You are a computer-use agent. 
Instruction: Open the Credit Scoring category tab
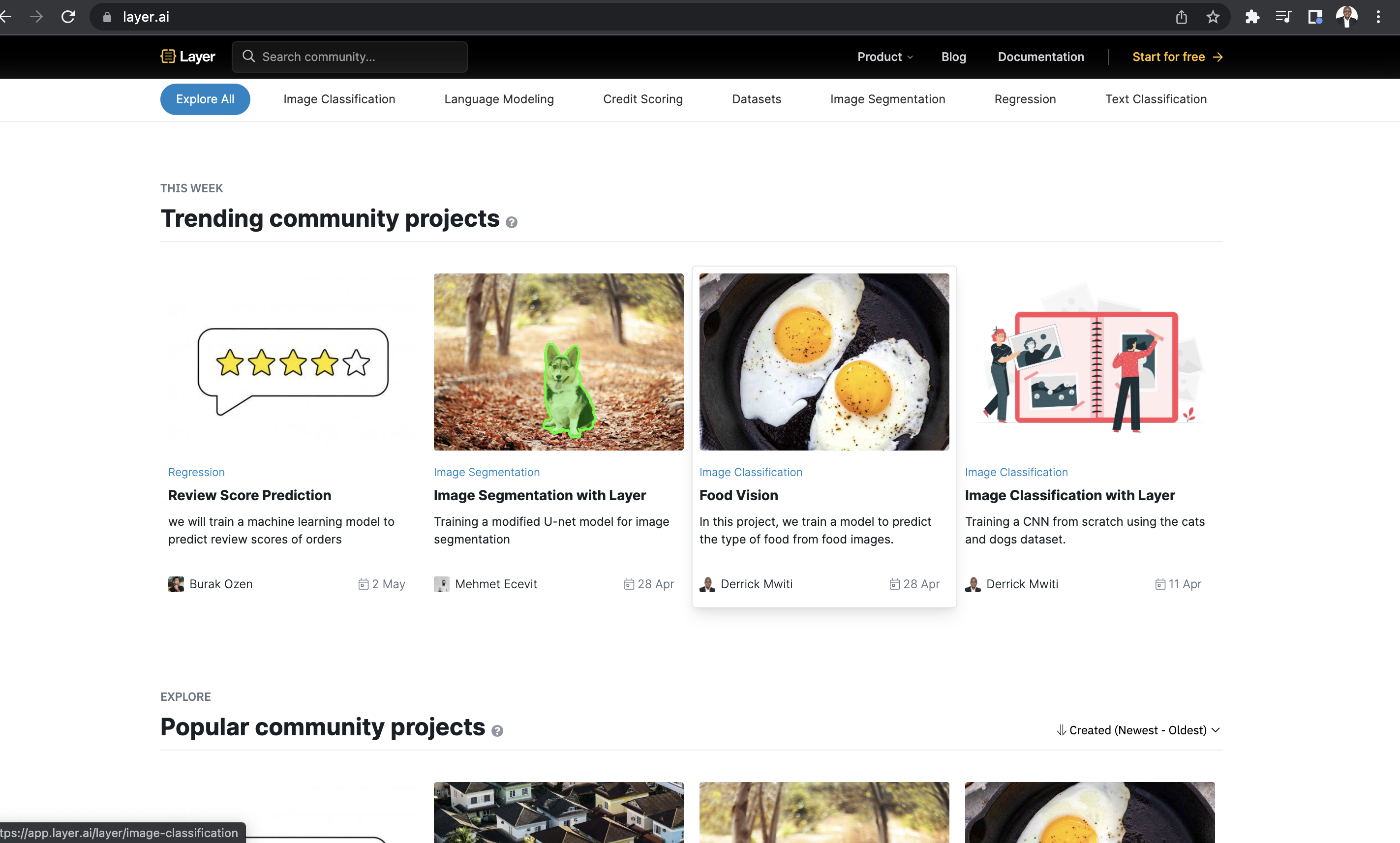(x=642, y=99)
